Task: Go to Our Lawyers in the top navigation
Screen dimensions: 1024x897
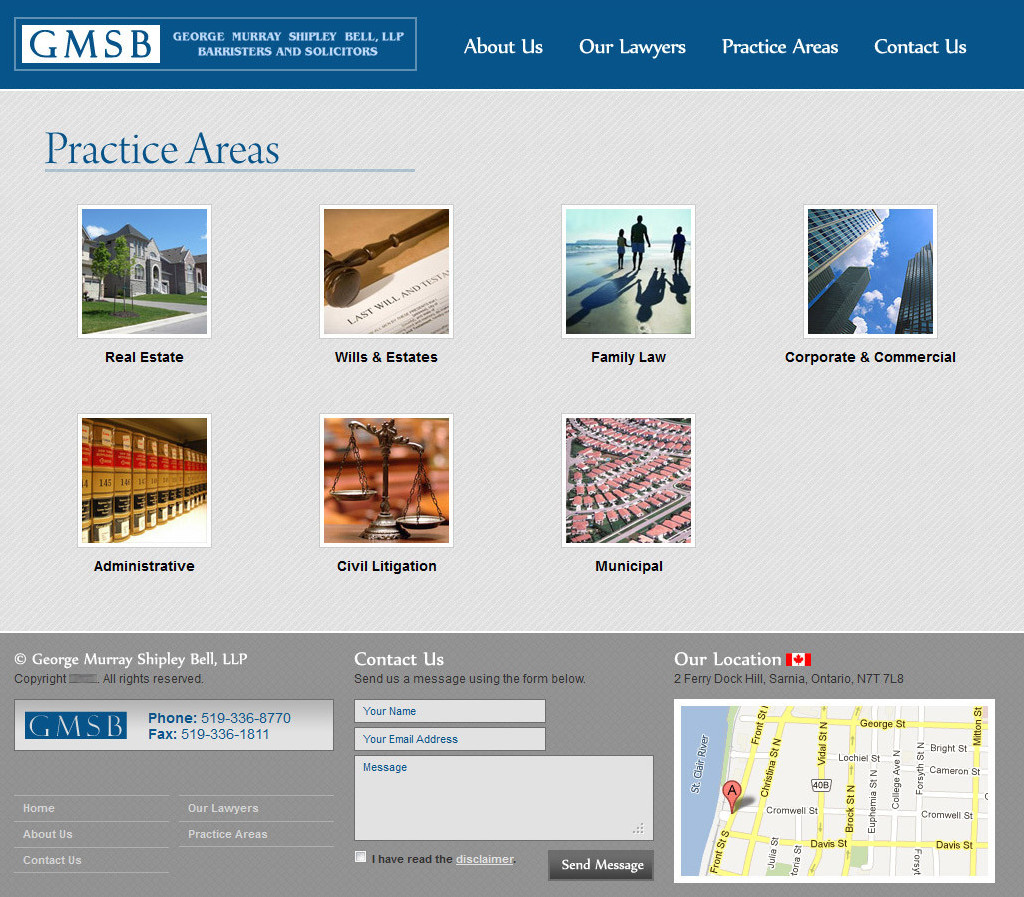Action: coord(632,46)
